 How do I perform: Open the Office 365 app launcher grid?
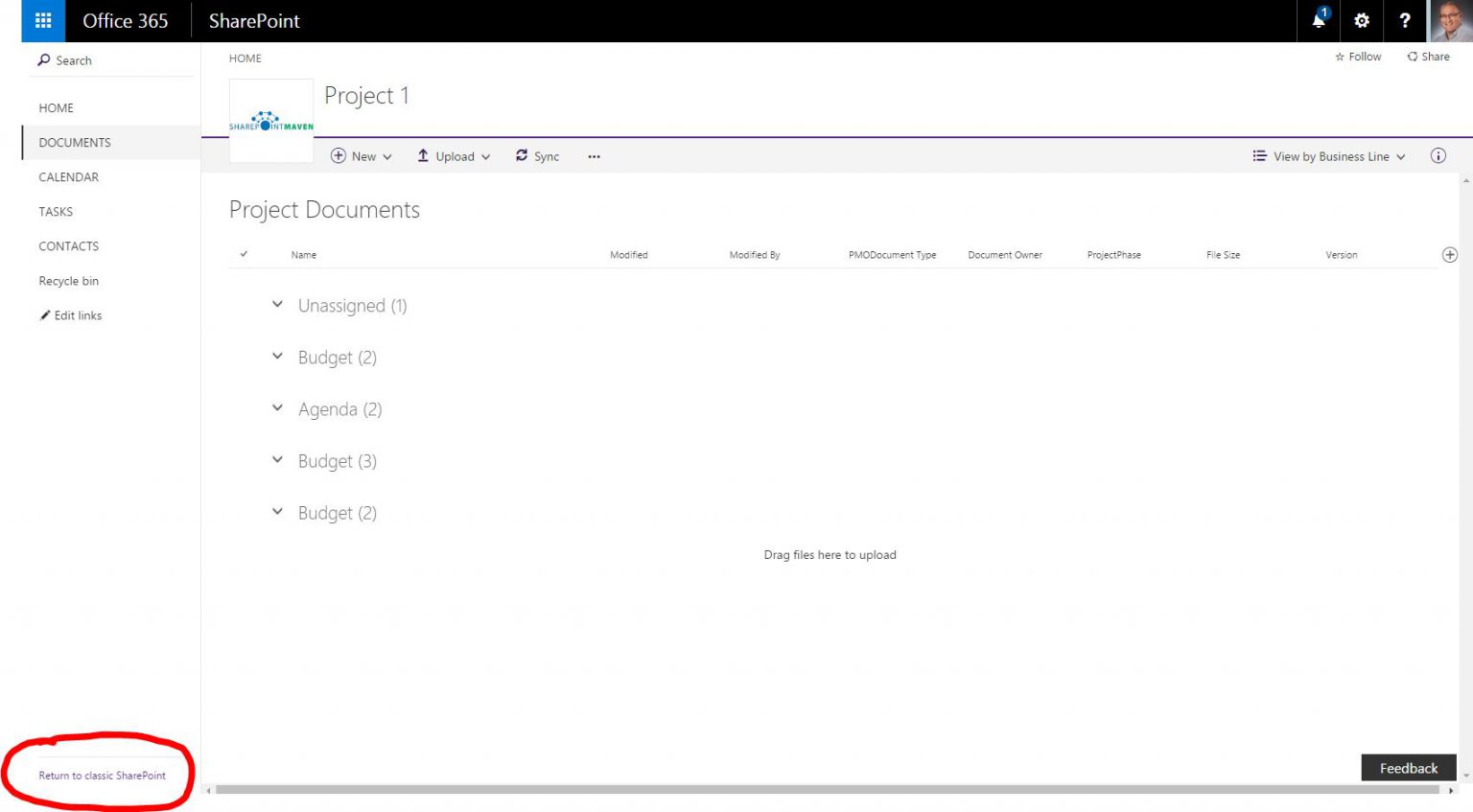click(x=42, y=20)
